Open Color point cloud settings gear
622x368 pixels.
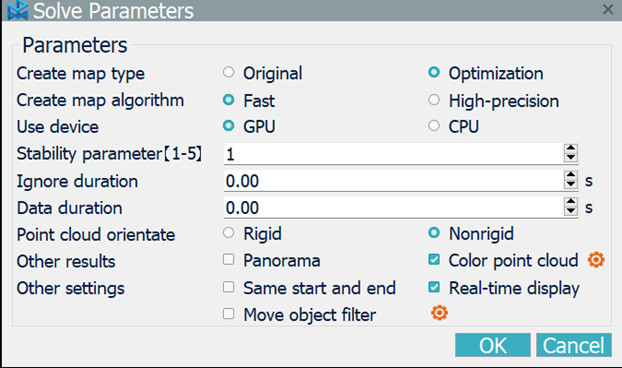pos(596,260)
